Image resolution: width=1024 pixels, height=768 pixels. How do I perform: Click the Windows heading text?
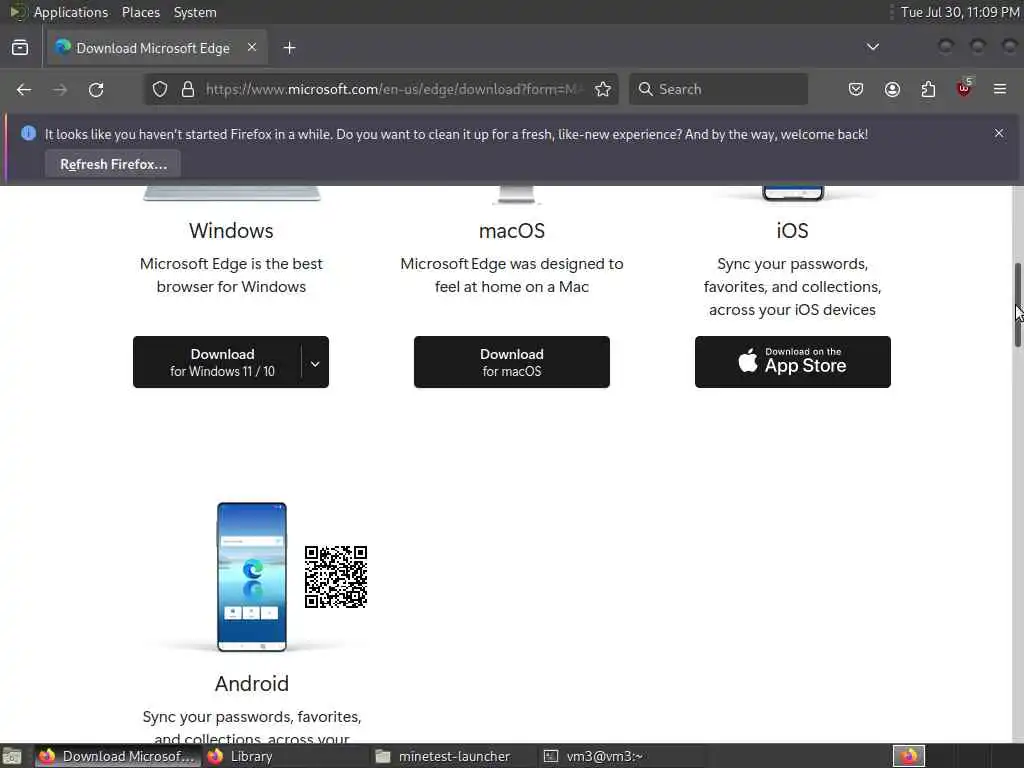[x=231, y=231]
